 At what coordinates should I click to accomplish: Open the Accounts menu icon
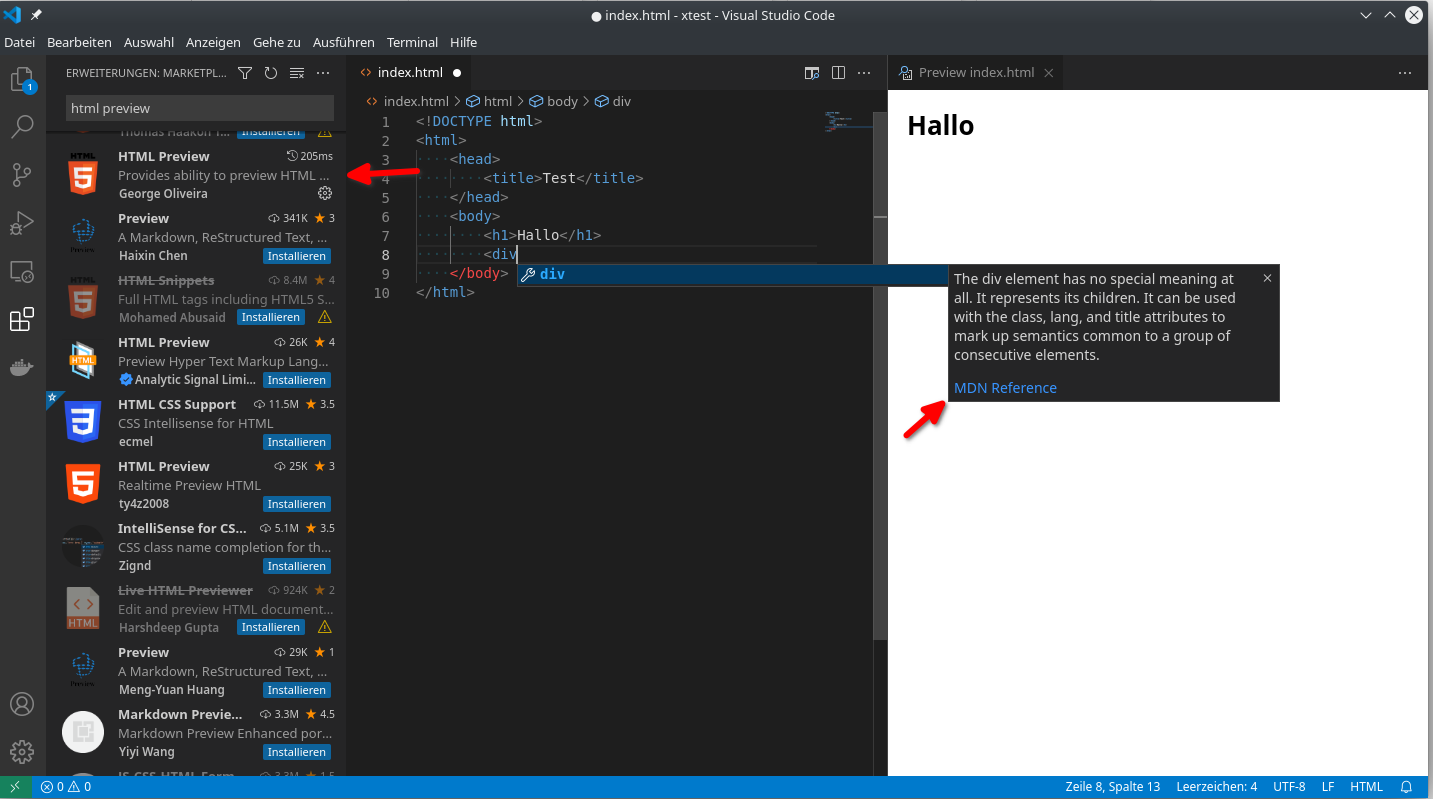coord(22,704)
